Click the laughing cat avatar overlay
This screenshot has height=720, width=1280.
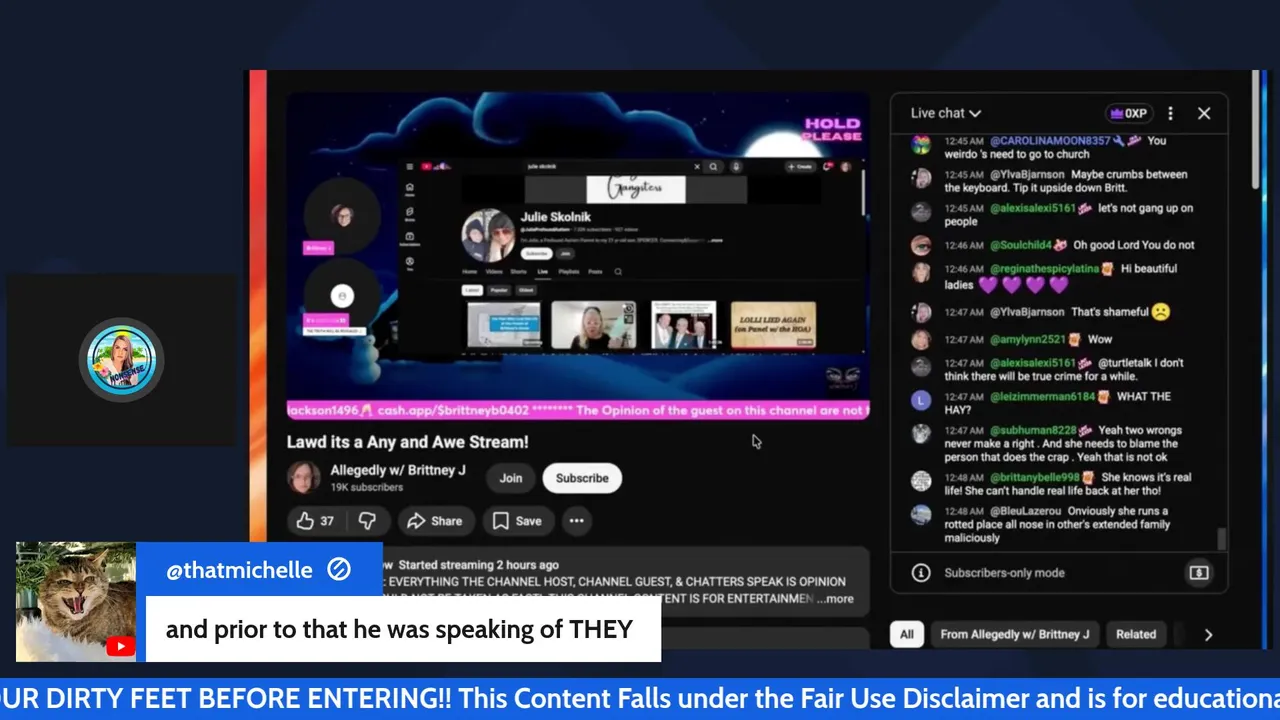76,601
